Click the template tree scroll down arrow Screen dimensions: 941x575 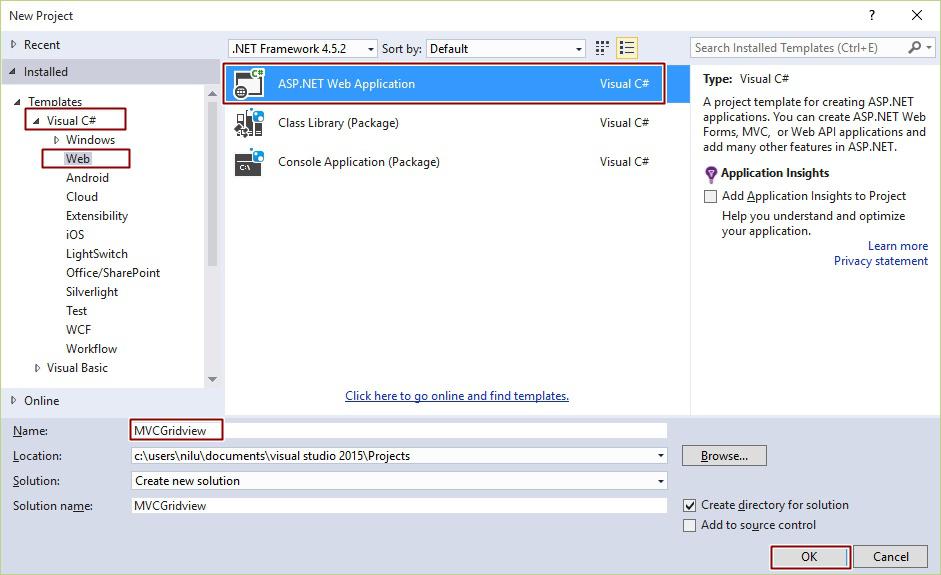212,379
